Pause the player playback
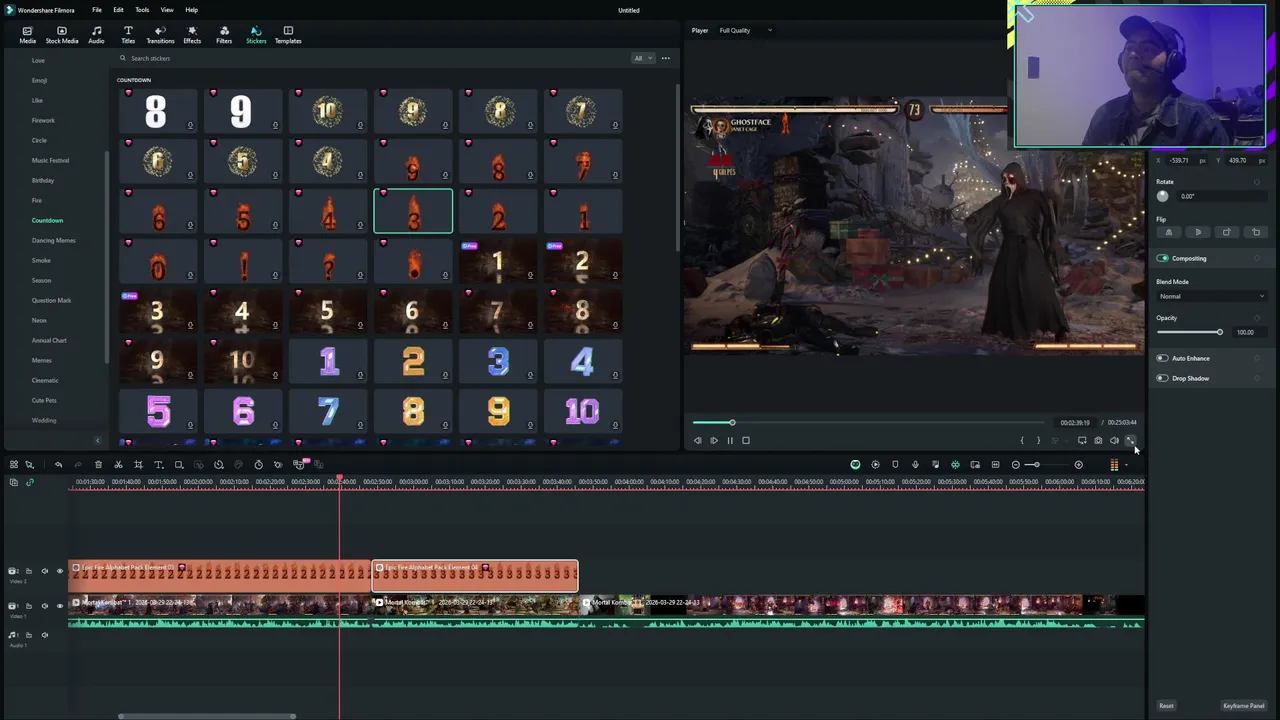Image resolution: width=1280 pixels, height=720 pixels. [x=730, y=440]
